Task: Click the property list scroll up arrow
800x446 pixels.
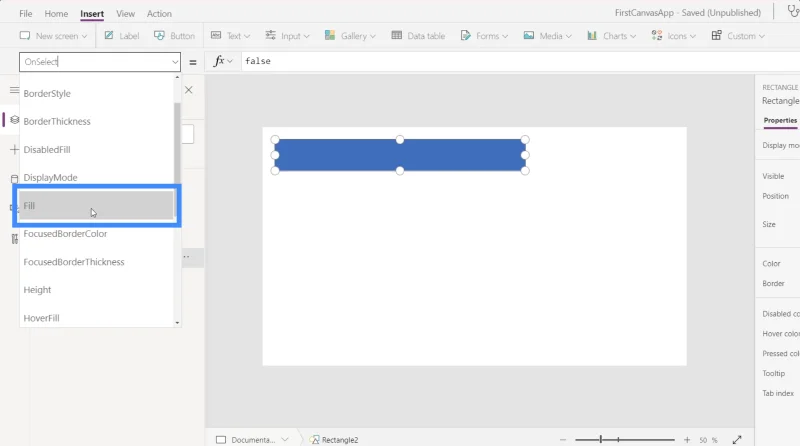Action: [177, 77]
